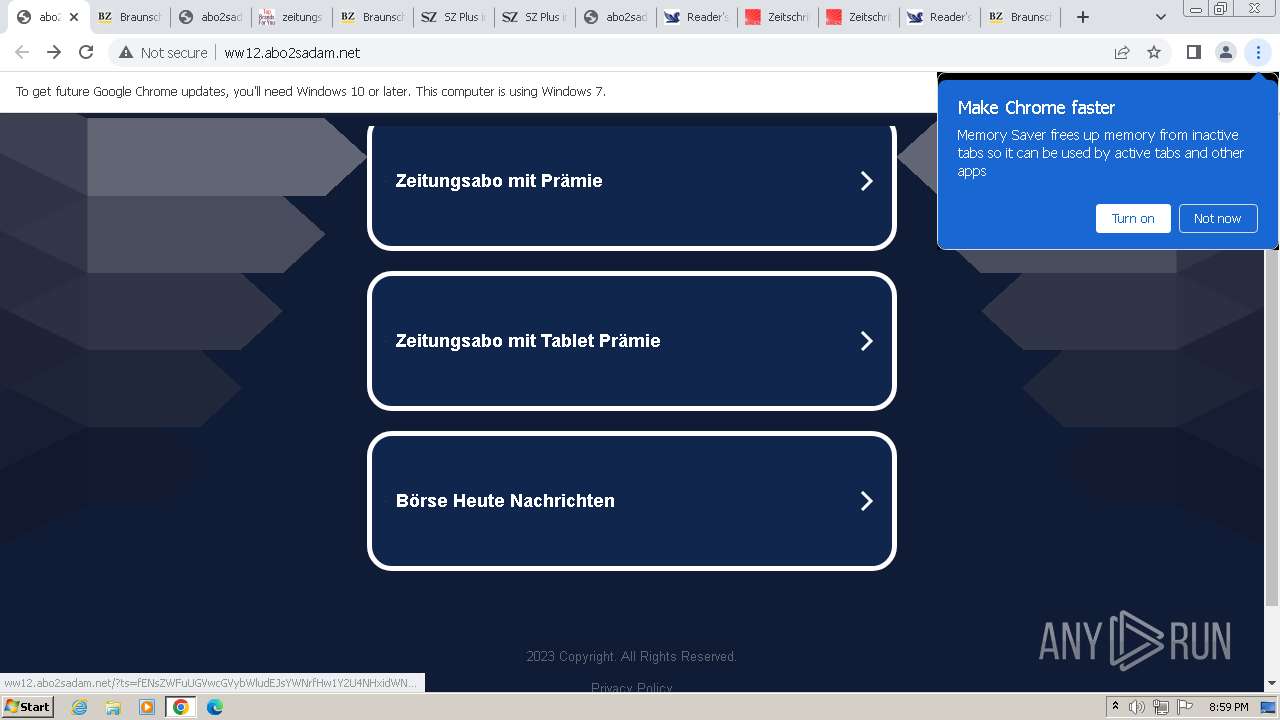
Task: Open a new tab
Action: point(1083,17)
